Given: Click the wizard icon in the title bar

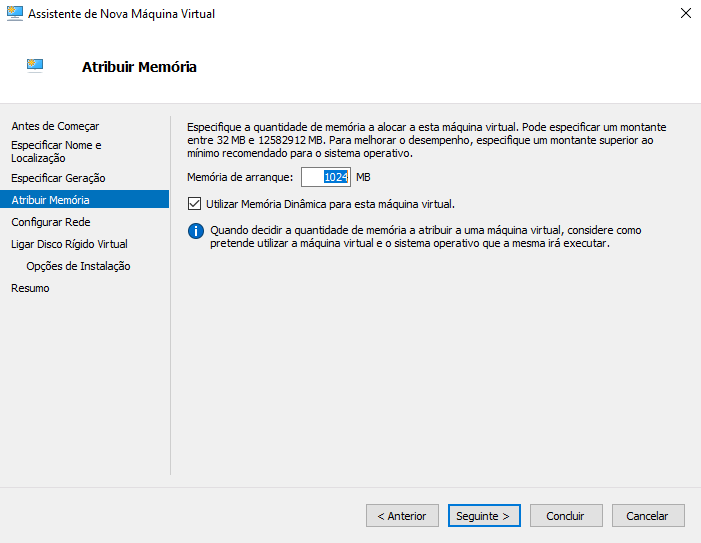Looking at the screenshot, I should 15,14.
